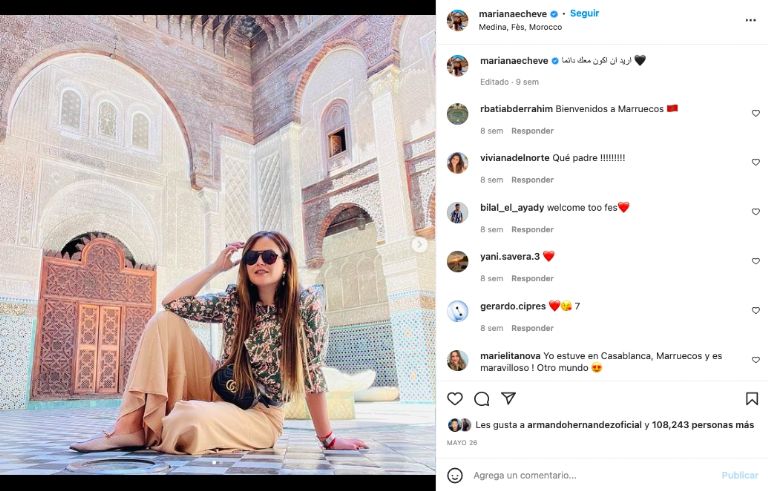The height and width of the screenshot is (491, 768).
Task: Open more options three-dot menu
Action: point(751,19)
